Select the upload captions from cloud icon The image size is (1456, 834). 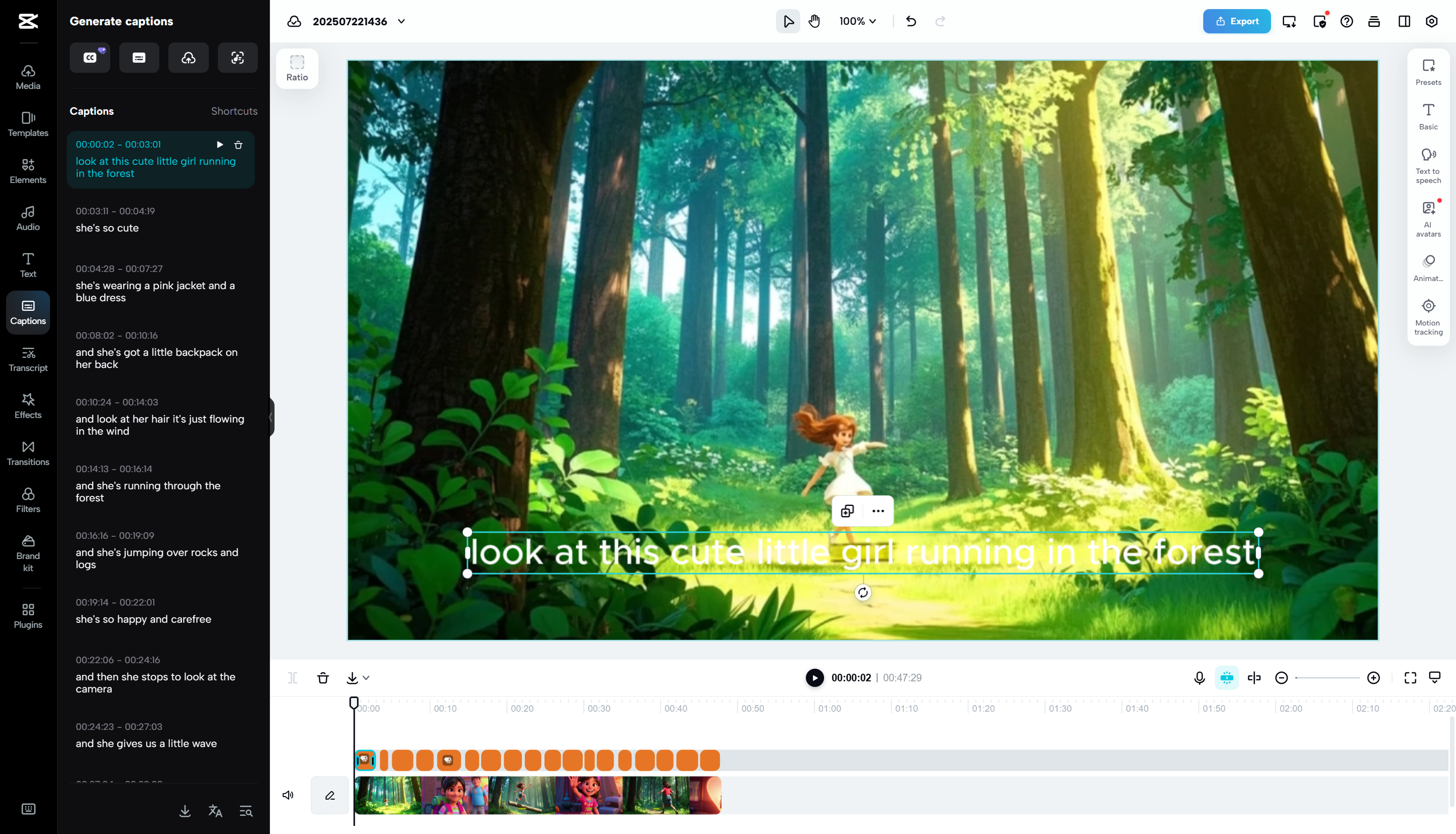click(189, 57)
